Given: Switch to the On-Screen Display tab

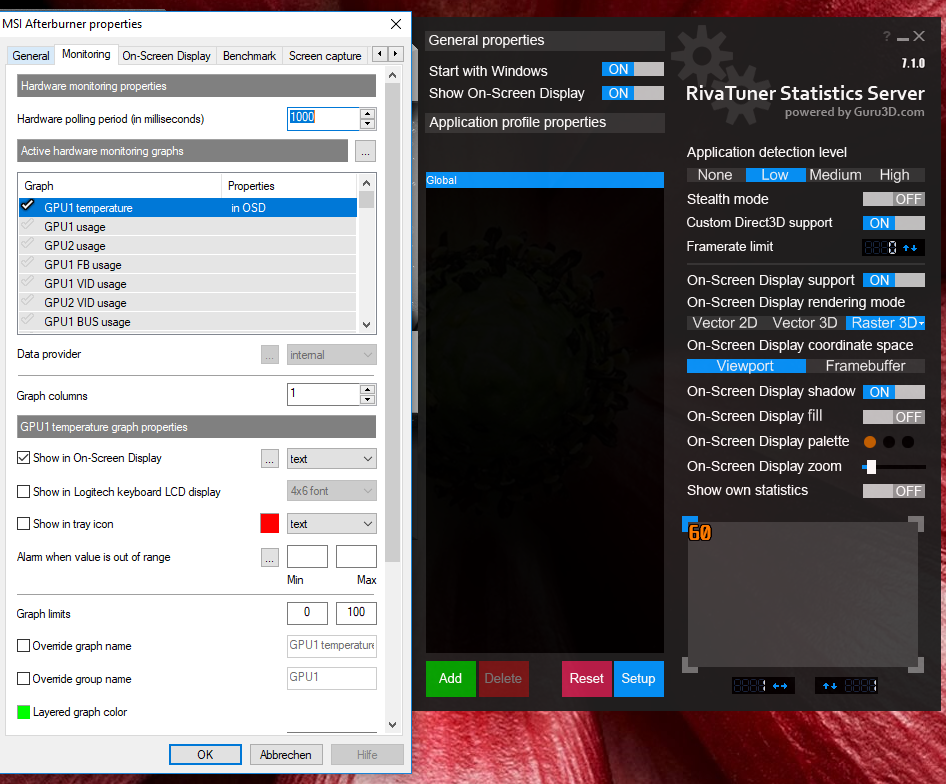Looking at the screenshot, I should coord(167,56).
